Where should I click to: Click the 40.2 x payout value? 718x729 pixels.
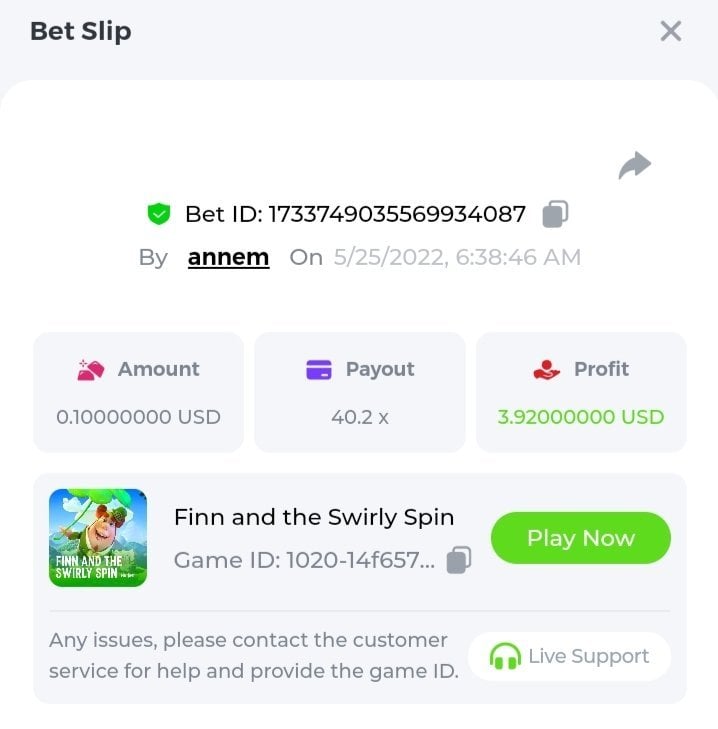[x=360, y=417]
